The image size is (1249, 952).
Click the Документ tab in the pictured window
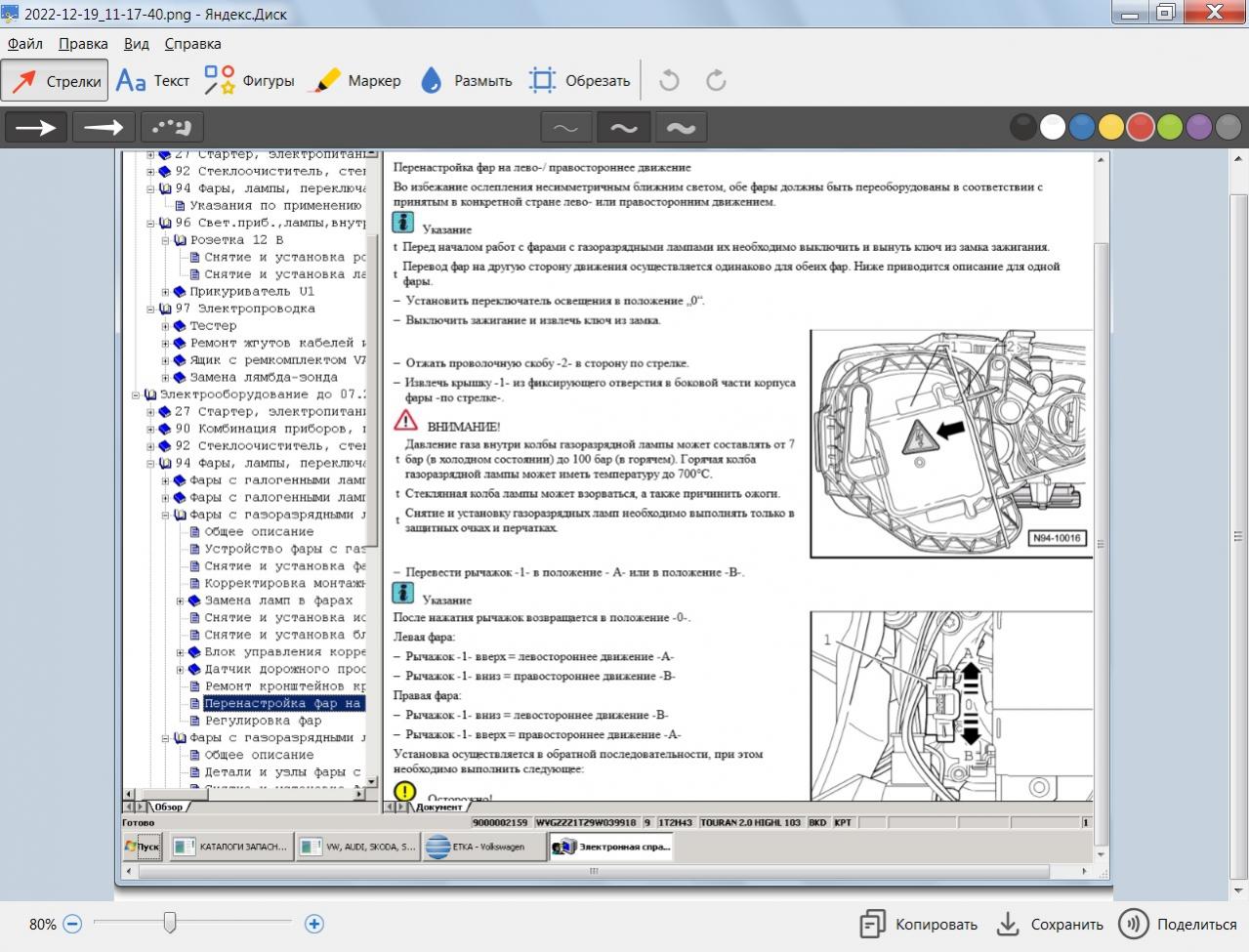[438, 807]
